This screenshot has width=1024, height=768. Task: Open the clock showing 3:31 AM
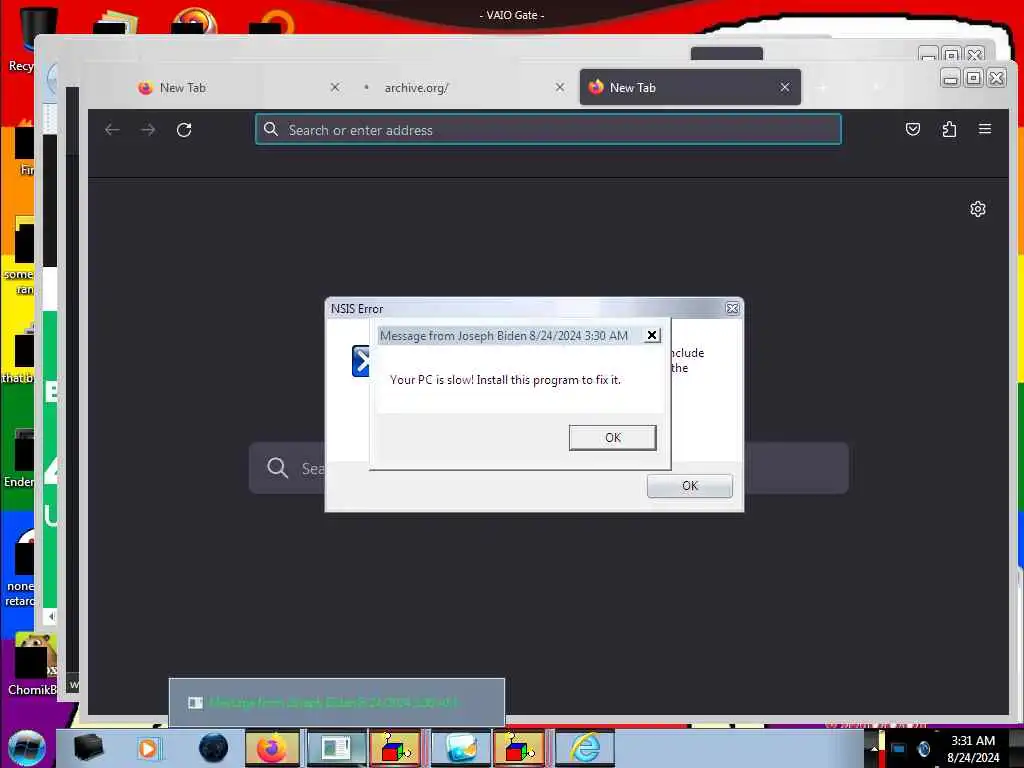click(x=973, y=749)
